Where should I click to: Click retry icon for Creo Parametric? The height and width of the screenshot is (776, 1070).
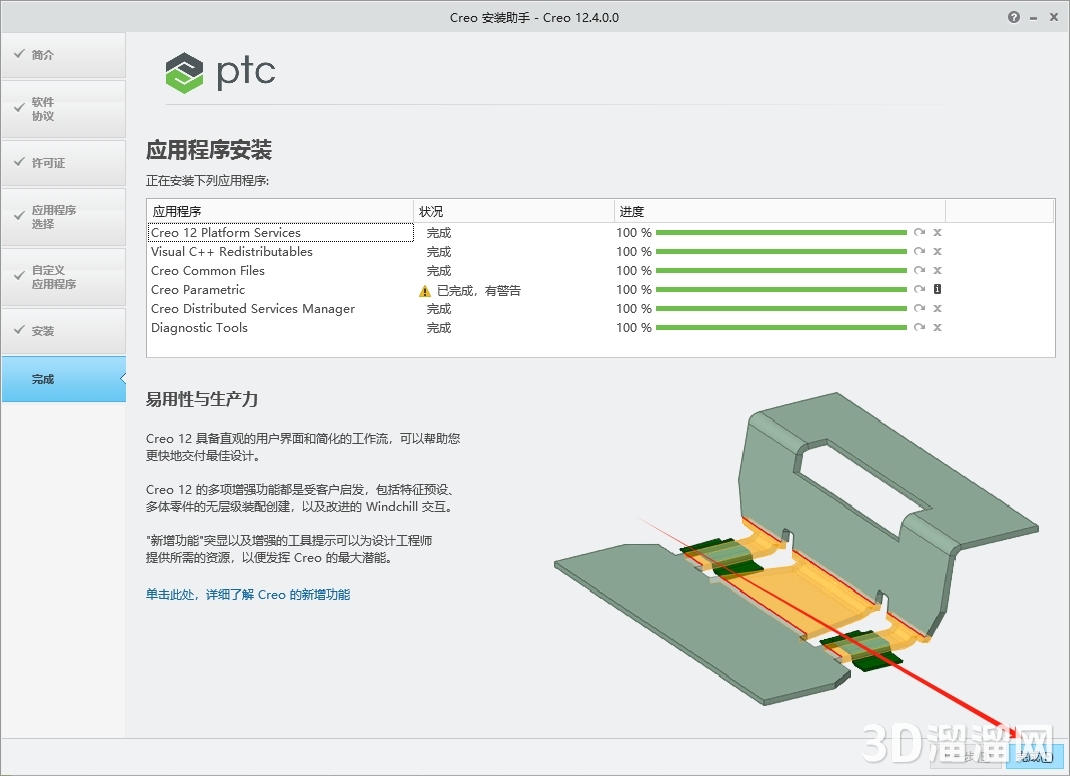(919, 289)
